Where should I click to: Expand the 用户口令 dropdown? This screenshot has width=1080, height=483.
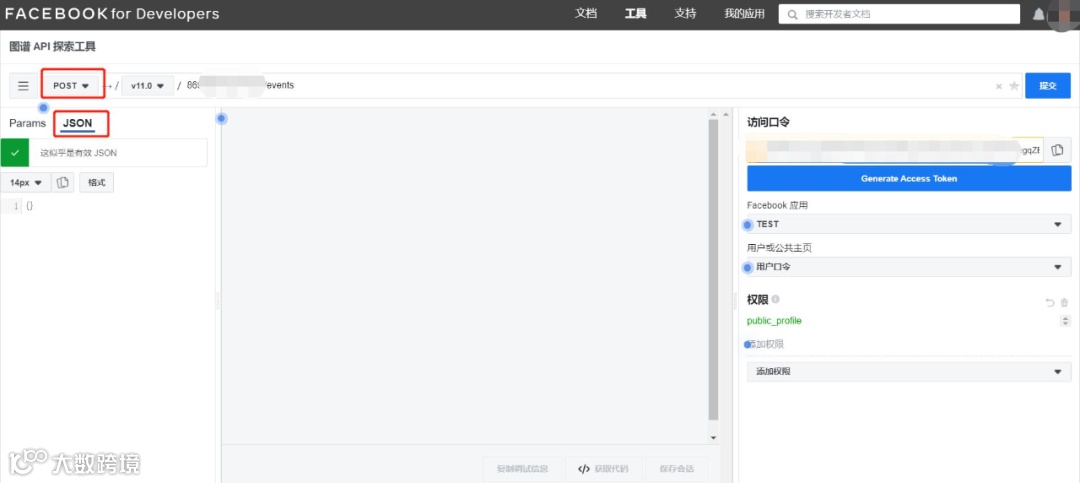tap(908, 267)
